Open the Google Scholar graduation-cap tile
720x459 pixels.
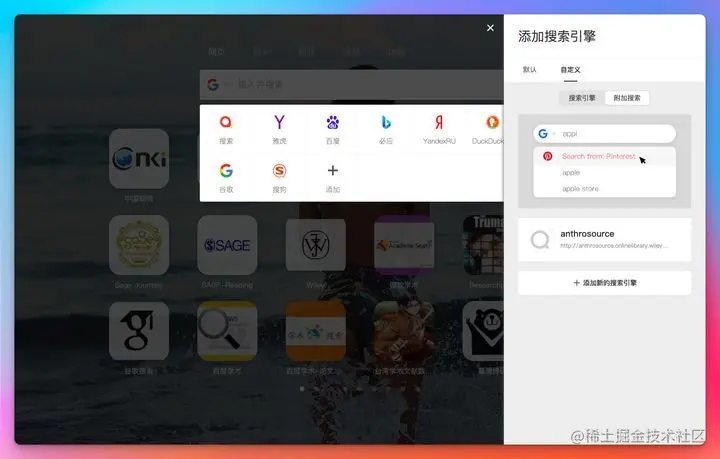(x=139, y=331)
